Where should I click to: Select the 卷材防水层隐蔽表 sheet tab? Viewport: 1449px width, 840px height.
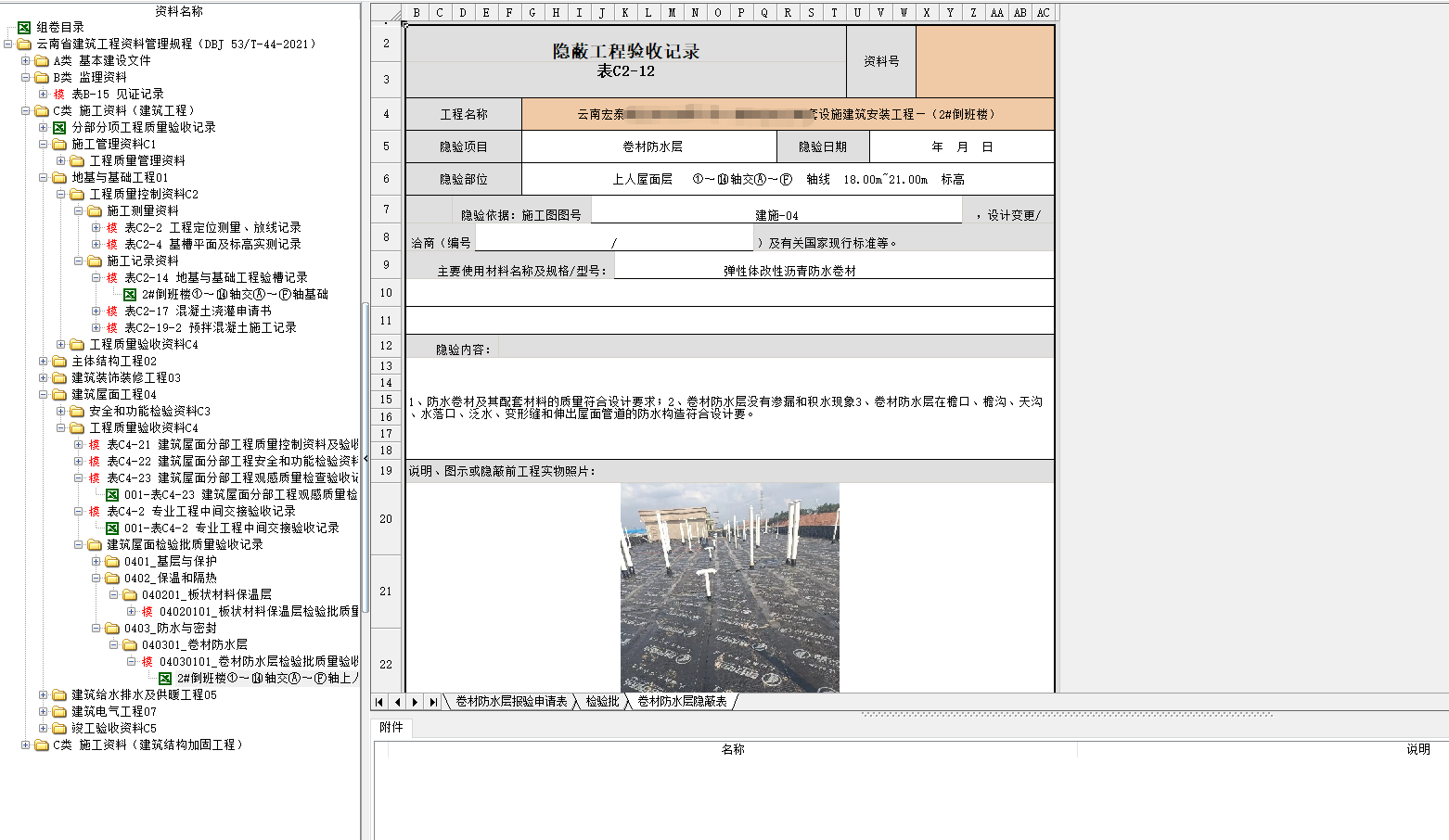(682, 702)
